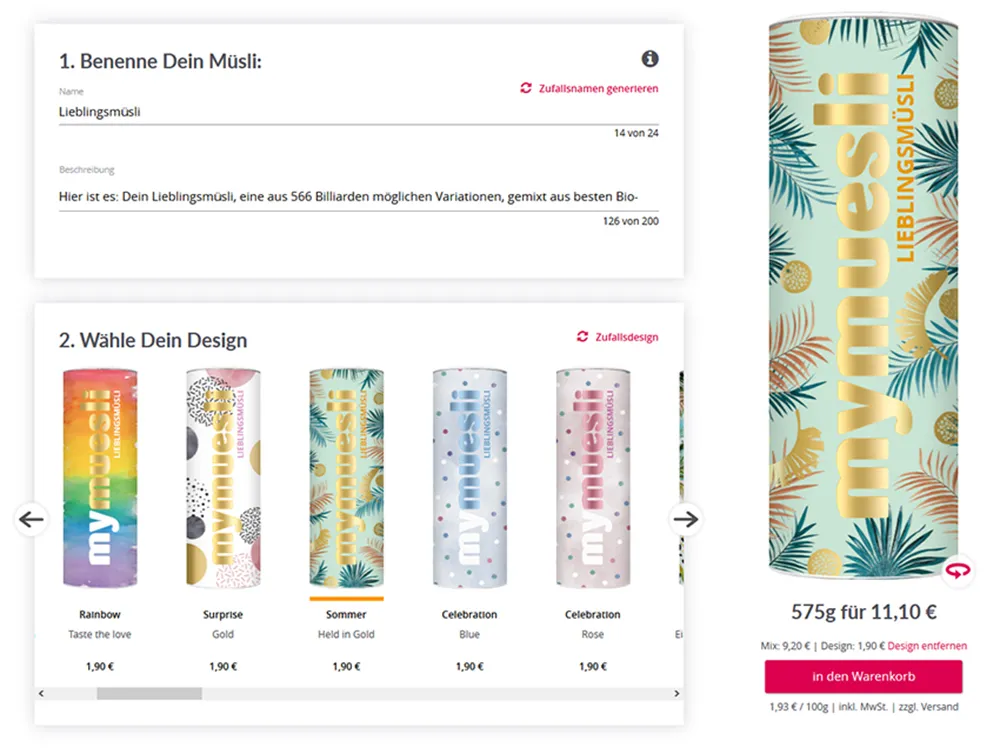The width and height of the screenshot is (1000, 754).
Task: Select the Celebration Blue design
Action: [x=469, y=480]
